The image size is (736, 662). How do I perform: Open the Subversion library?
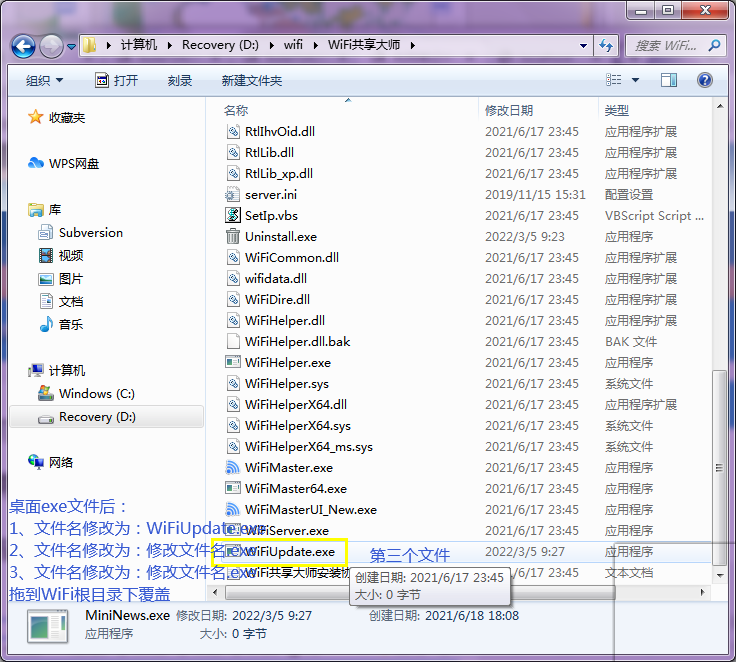tap(80, 232)
